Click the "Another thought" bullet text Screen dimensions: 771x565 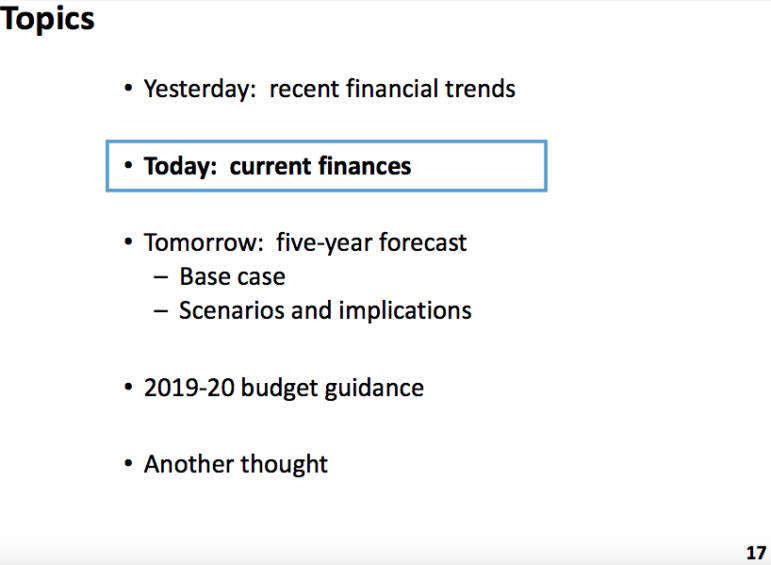(x=236, y=464)
